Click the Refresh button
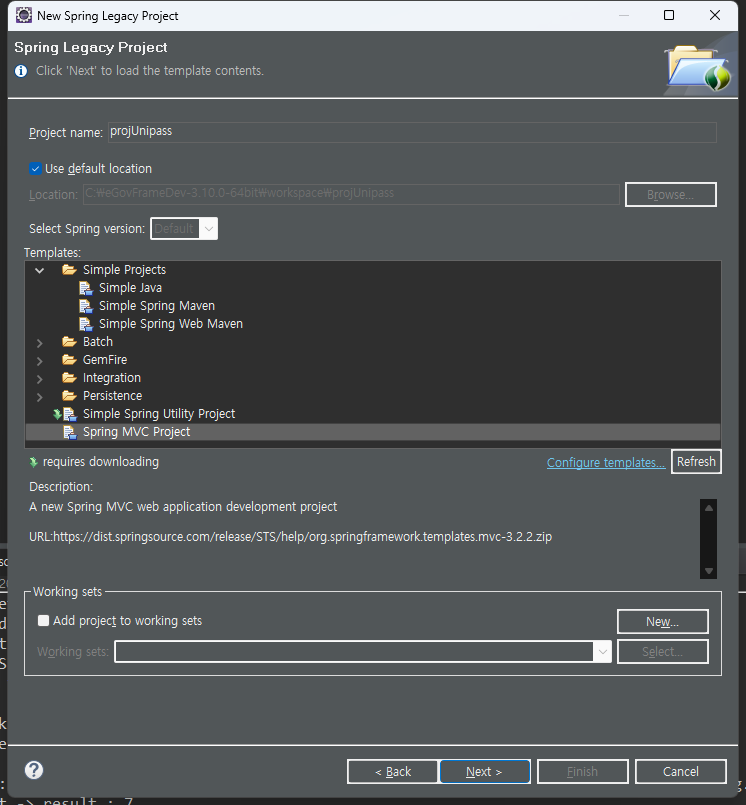 click(x=696, y=462)
